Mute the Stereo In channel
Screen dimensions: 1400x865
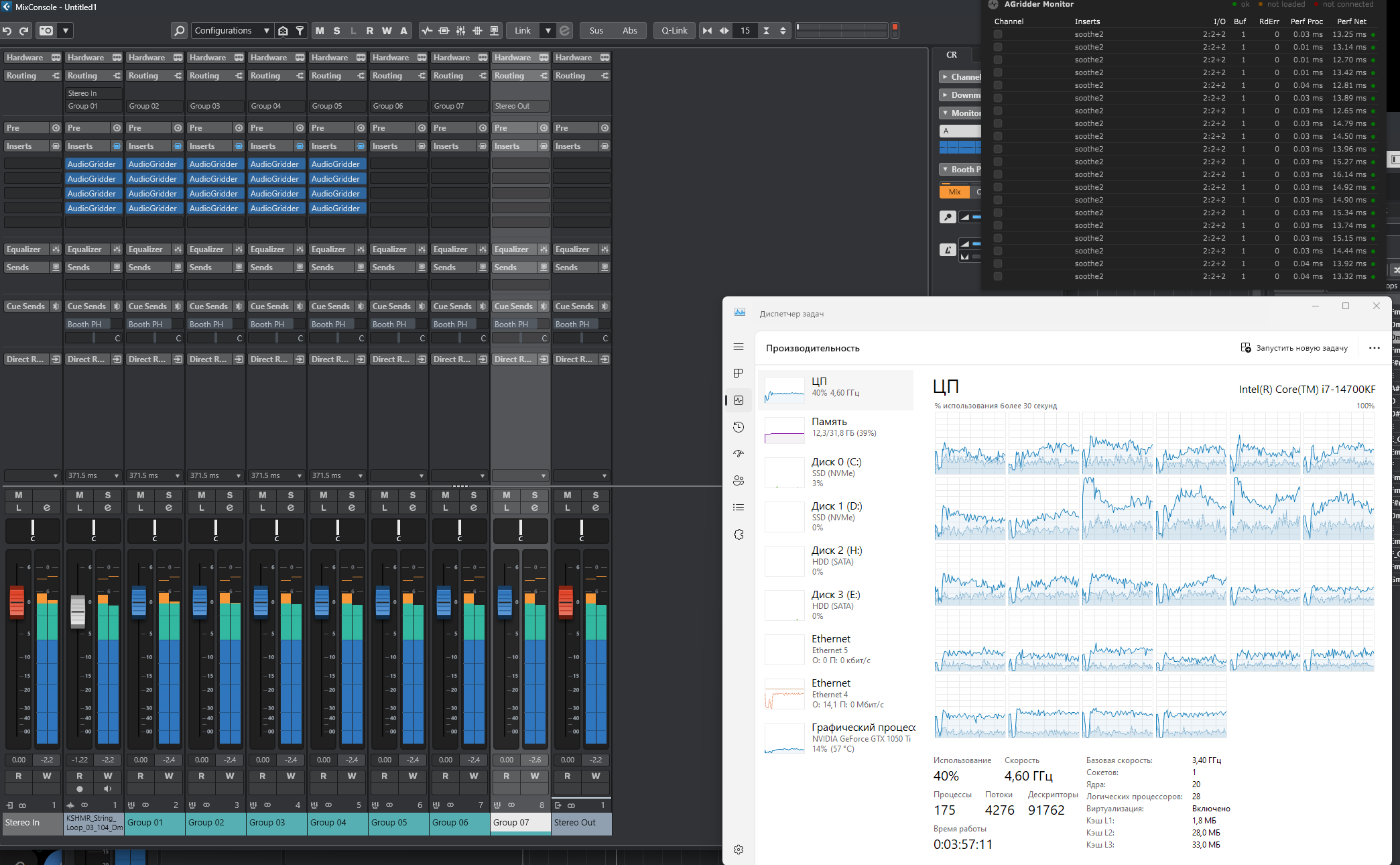pos(19,495)
